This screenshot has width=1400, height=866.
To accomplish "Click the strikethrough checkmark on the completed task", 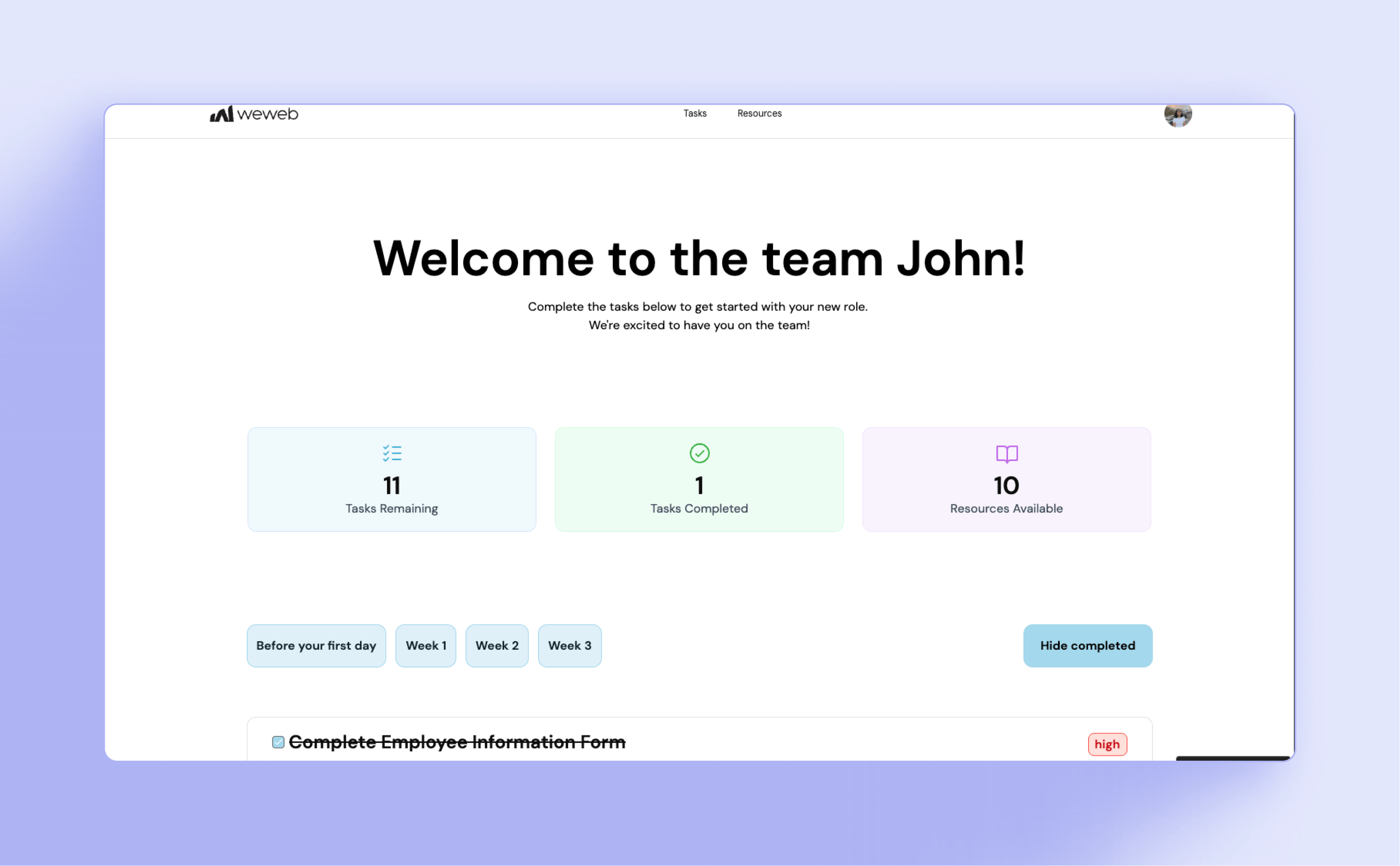I will (x=278, y=742).
